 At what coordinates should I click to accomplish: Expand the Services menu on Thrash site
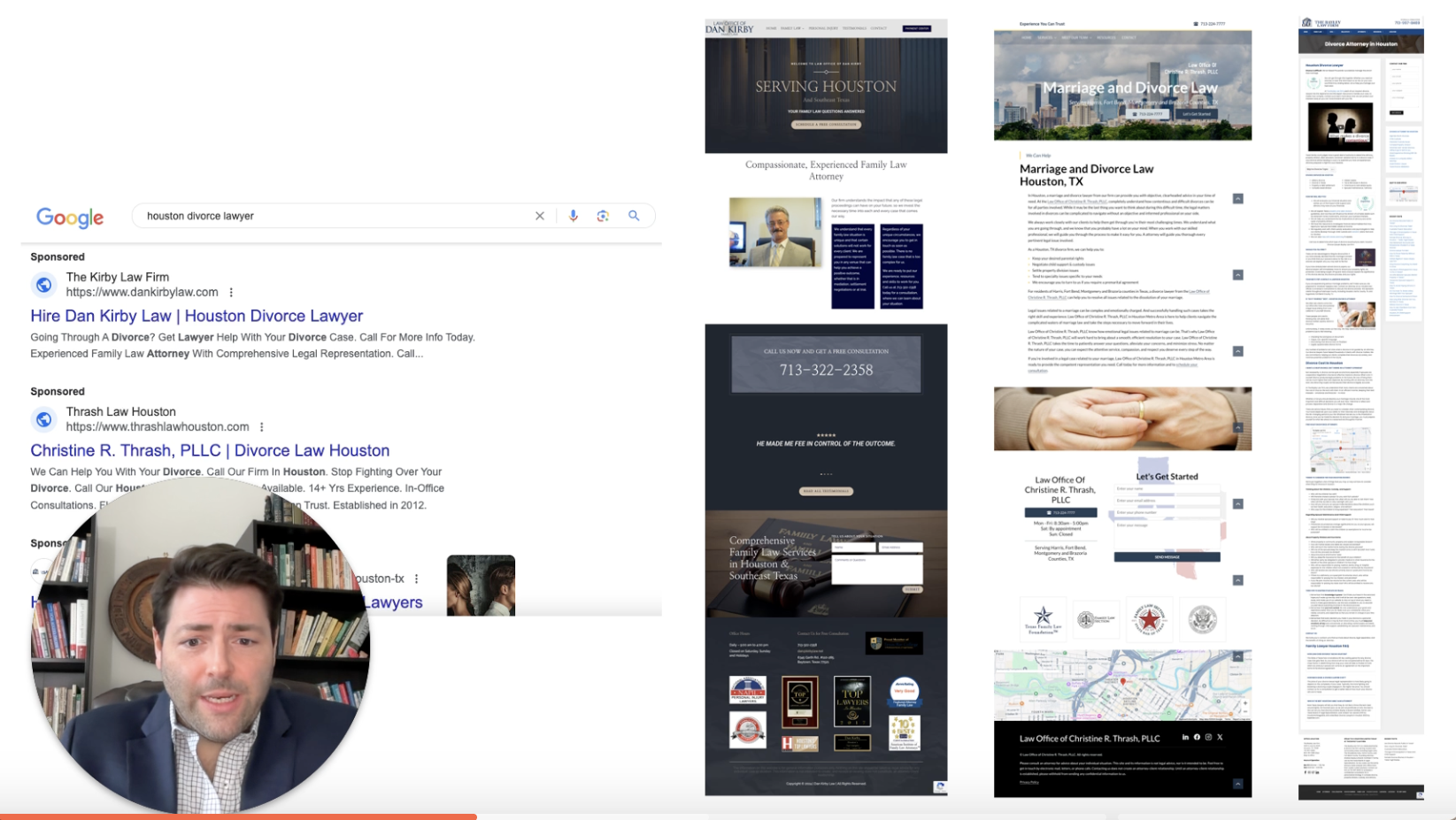coord(1046,38)
